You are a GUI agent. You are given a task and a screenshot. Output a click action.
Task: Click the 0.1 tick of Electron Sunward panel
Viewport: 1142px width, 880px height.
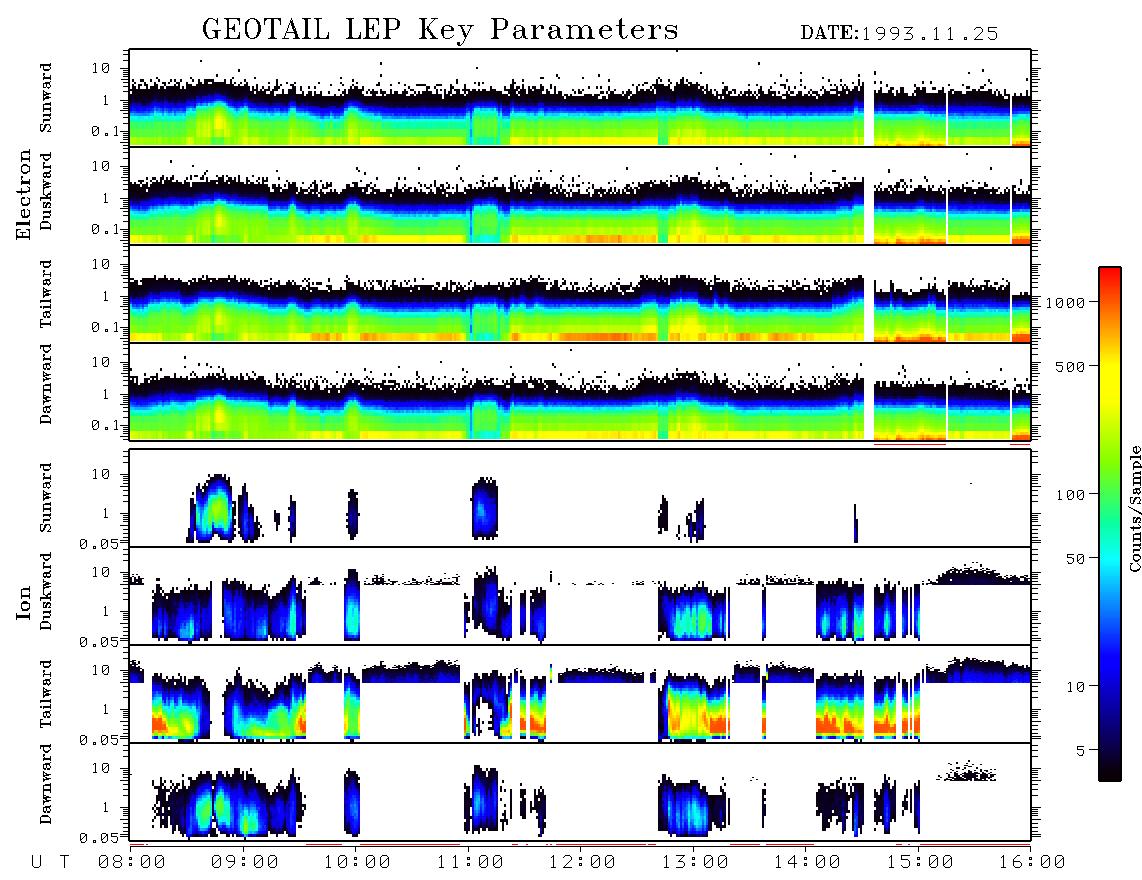[x=108, y=131]
